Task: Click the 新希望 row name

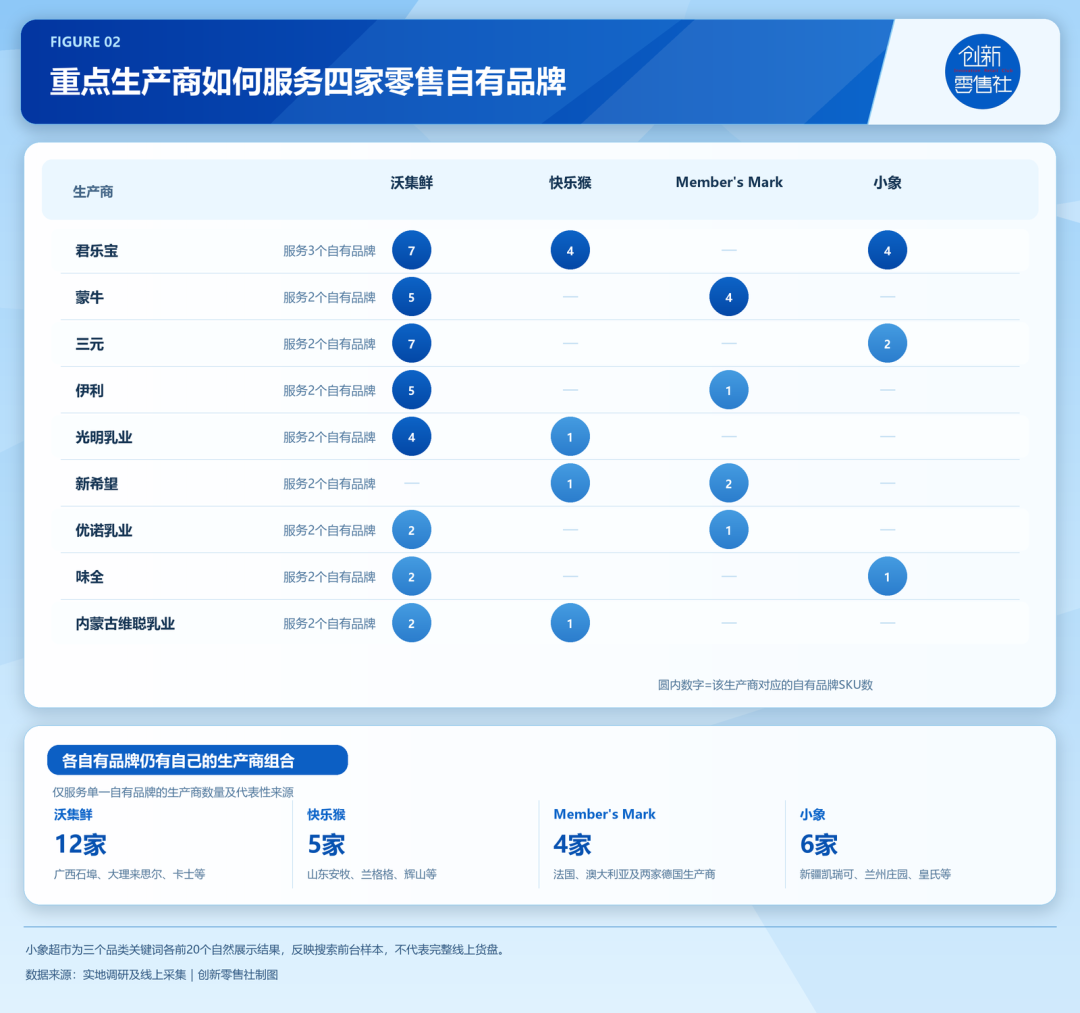Action: [96, 484]
